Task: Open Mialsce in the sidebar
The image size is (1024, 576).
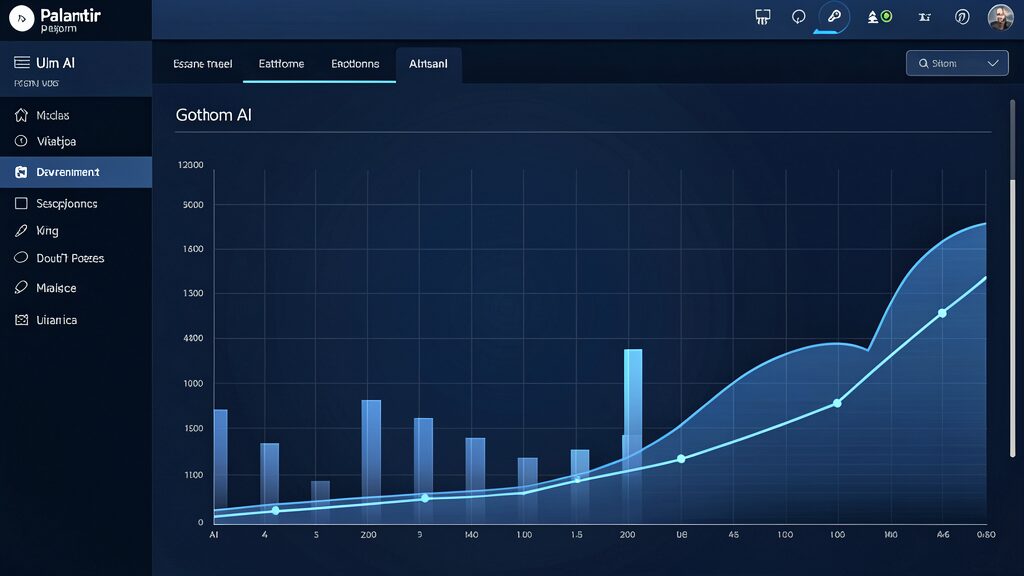Action: (76, 287)
